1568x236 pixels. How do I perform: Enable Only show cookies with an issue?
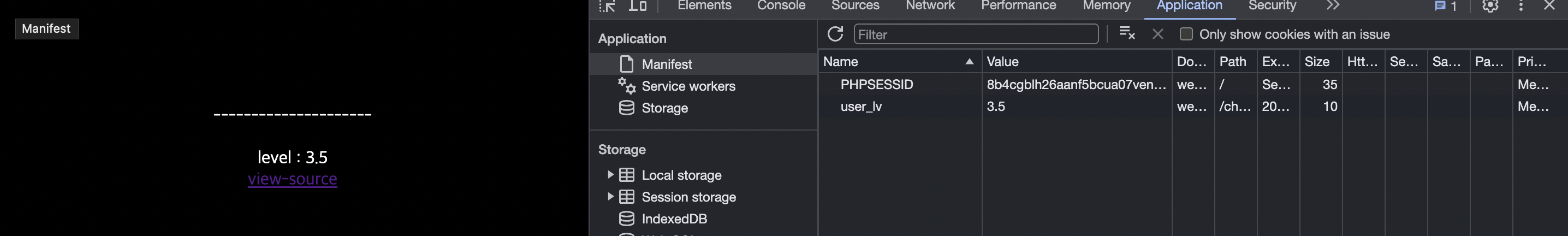1186,34
